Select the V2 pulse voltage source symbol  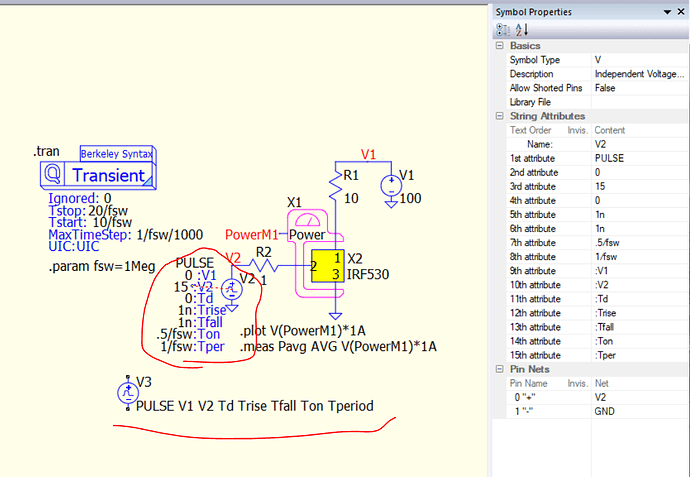click(x=231, y=290)
